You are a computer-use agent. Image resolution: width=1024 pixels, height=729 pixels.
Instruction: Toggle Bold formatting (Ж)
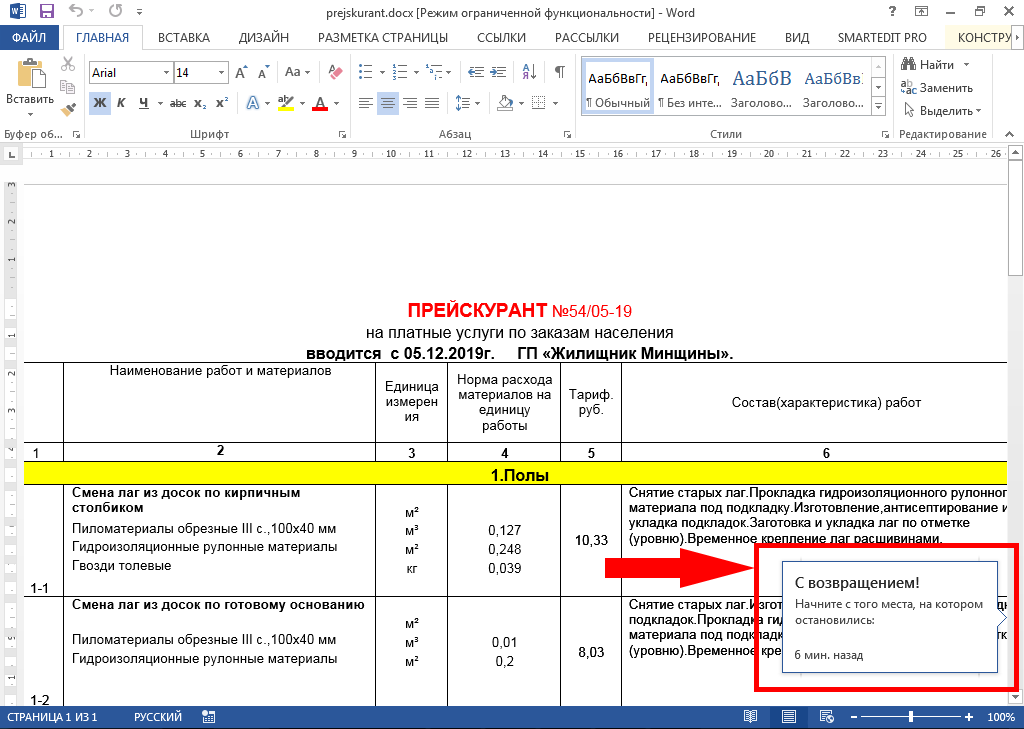pyautogui.click(x=99, y=103)
